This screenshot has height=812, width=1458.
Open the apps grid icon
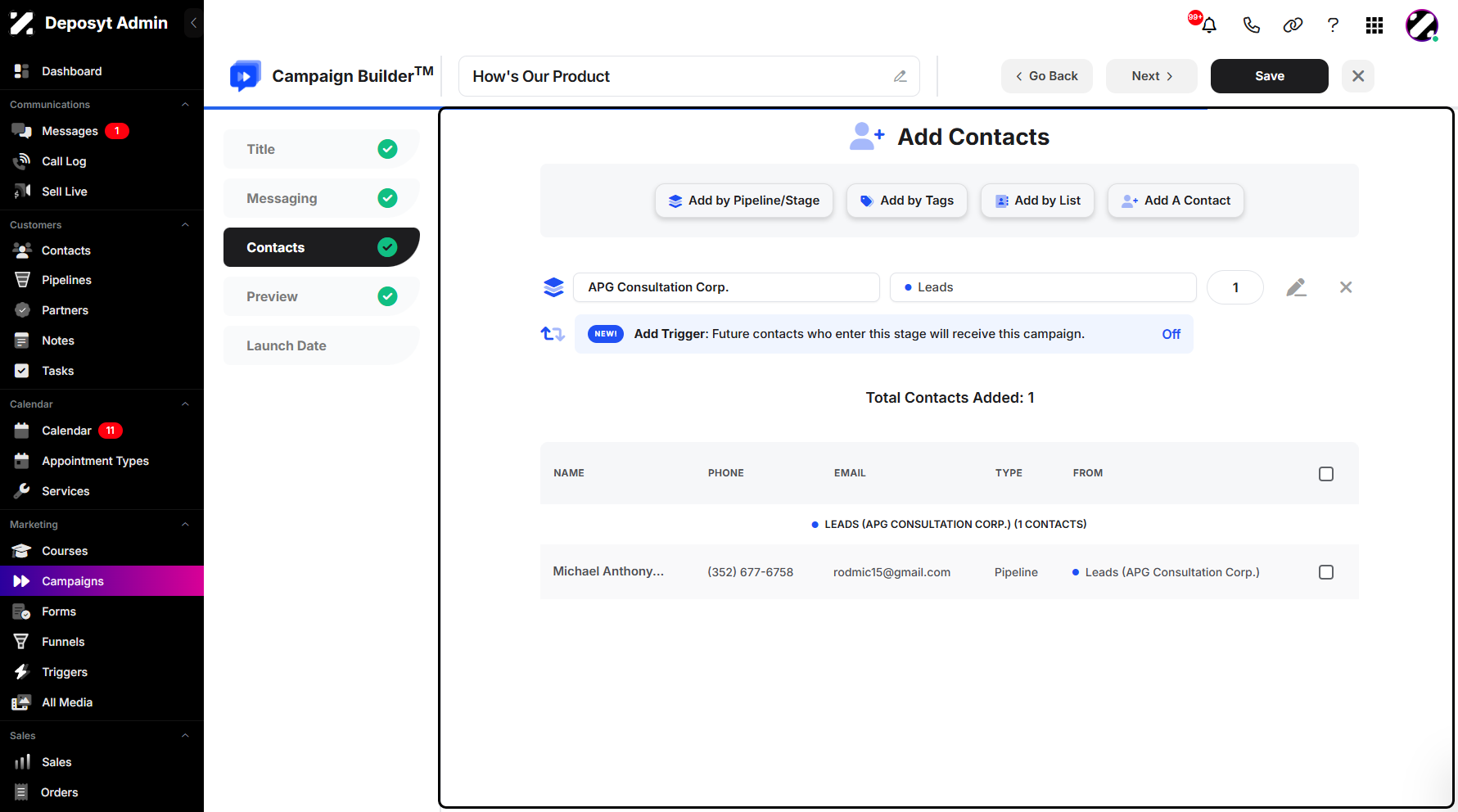pos(1374,25)
